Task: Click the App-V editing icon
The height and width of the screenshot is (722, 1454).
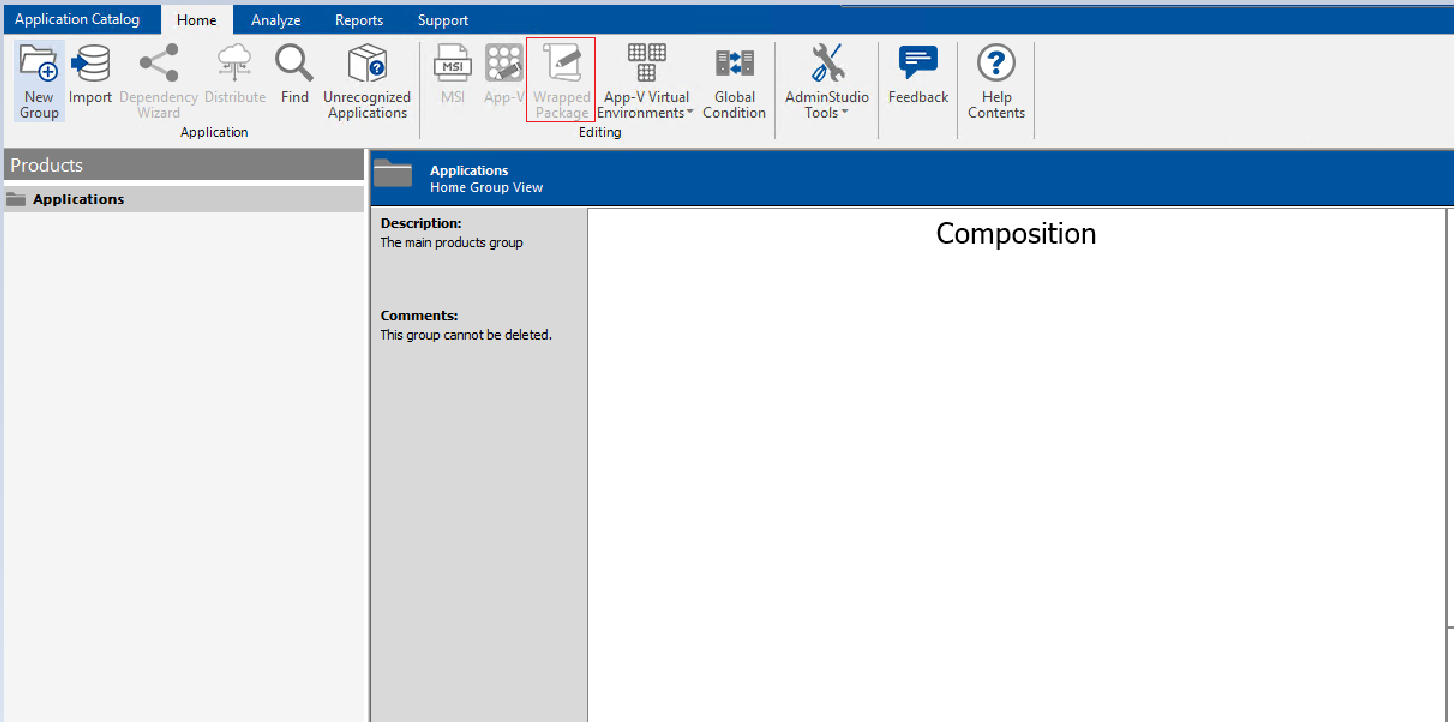Action: click(504, 65)
